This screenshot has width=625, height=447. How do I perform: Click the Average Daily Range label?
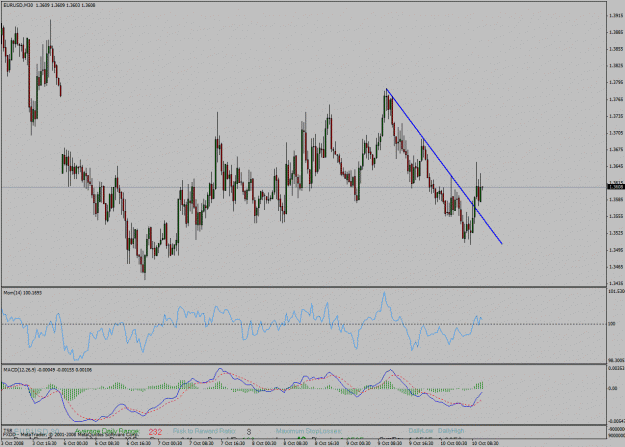(107, 431)
